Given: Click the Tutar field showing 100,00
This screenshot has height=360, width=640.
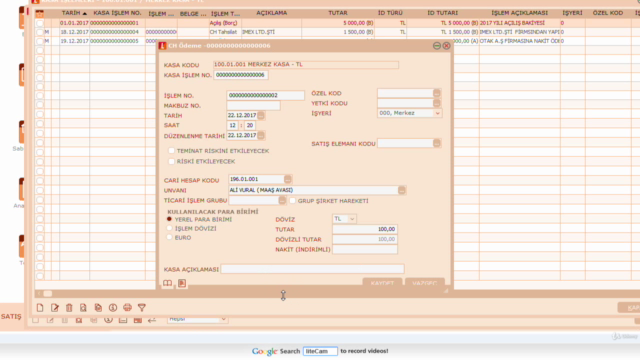Looking at the screenshot, I should coord(365,229).
